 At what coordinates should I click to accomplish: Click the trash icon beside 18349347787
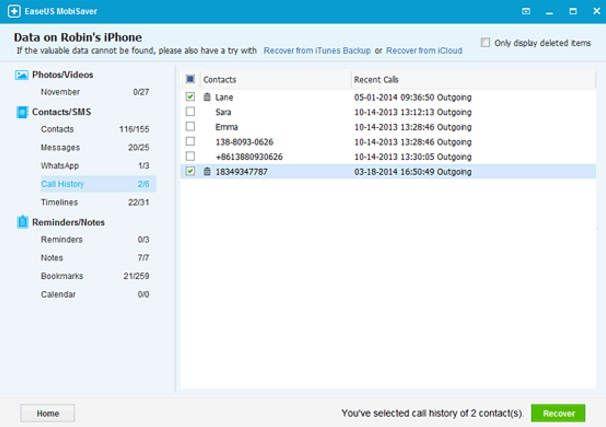click(x=207, y=172)
